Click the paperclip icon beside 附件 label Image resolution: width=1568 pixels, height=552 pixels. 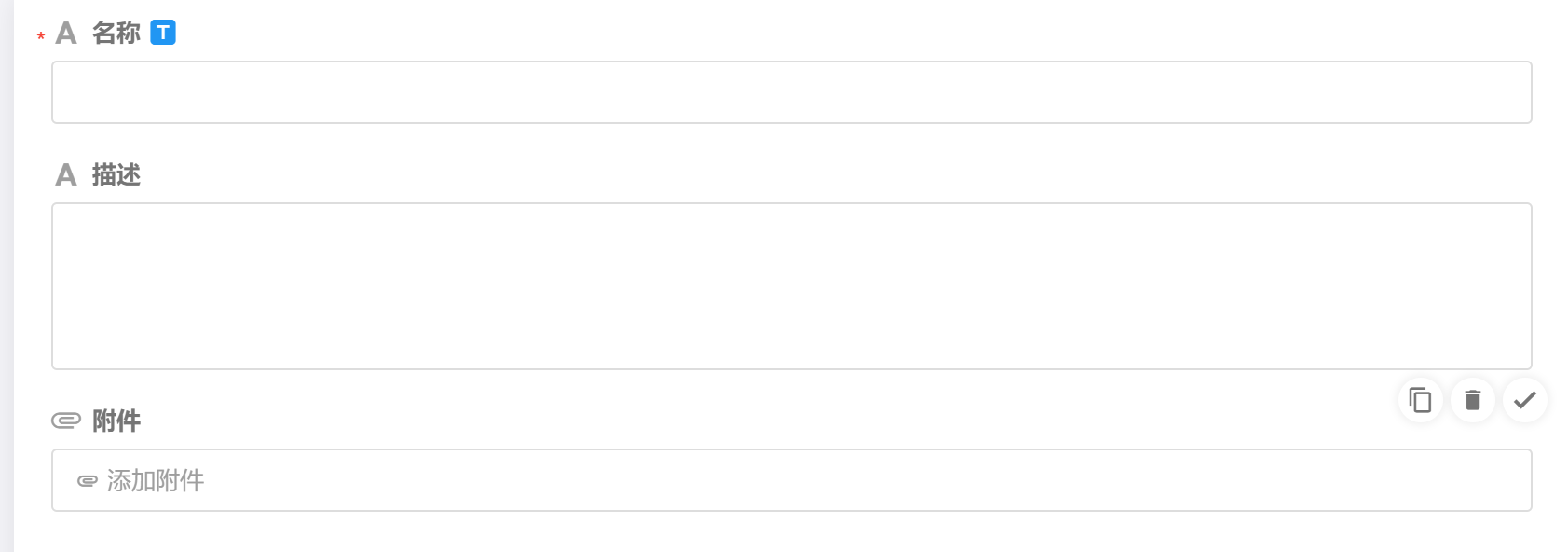pos(66,421)
